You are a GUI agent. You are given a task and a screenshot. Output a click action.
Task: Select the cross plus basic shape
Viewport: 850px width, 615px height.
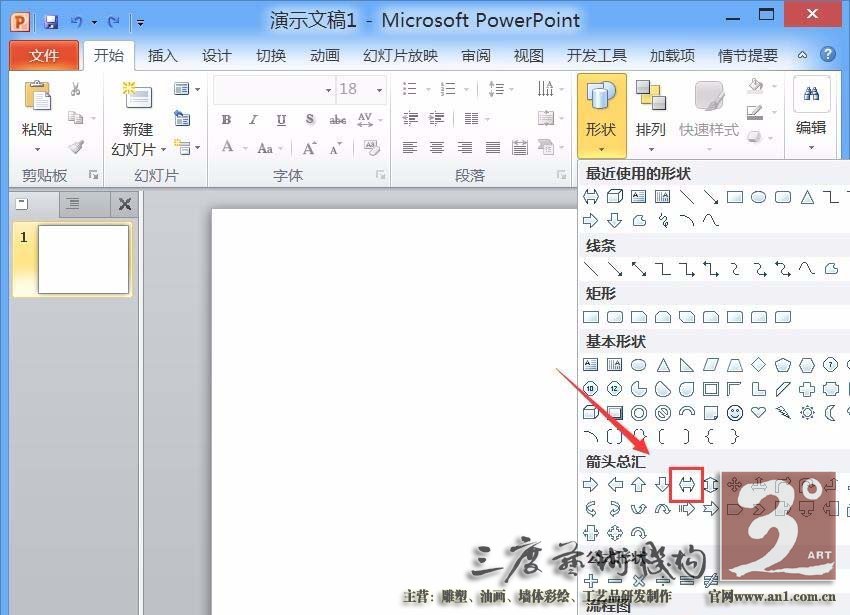(x=807, y=389)
